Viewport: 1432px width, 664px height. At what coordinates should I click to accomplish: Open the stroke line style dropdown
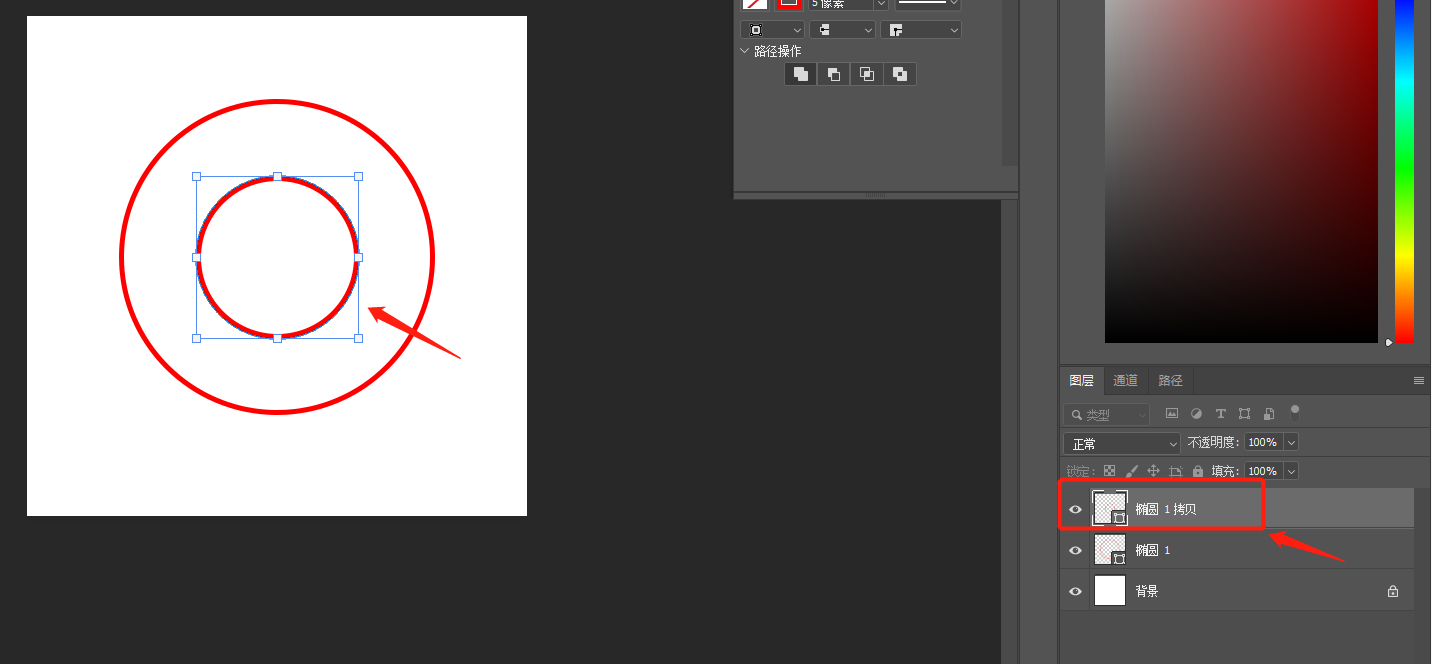[927, 4]
